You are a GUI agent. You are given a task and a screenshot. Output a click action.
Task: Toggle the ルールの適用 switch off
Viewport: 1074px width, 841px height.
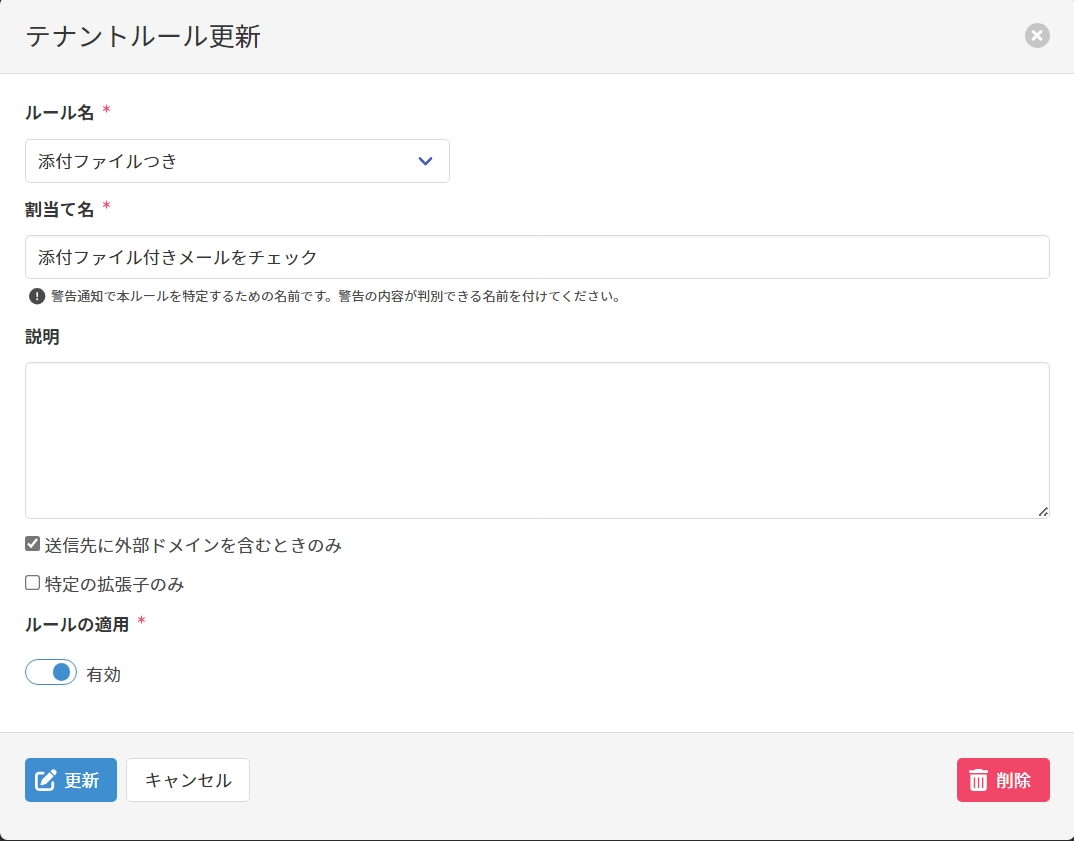51,673
